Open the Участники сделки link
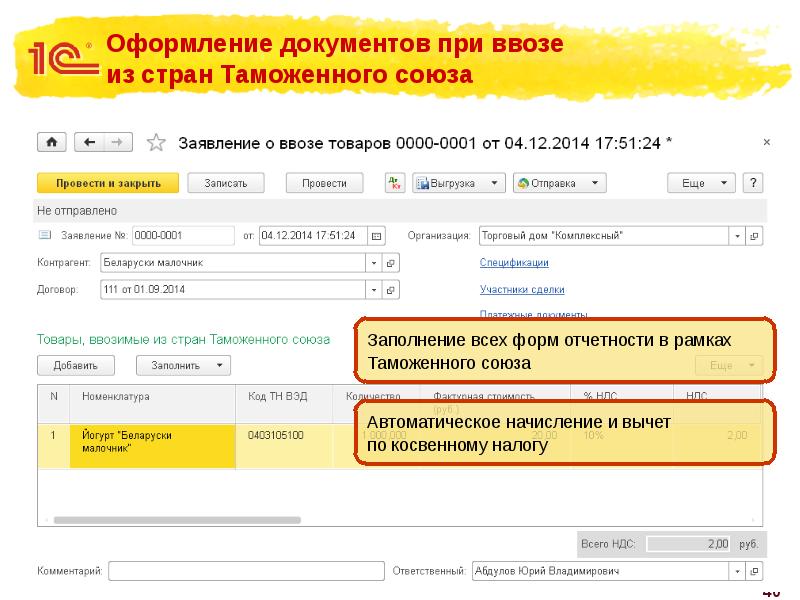The height and width of the screenshot is (600, 800). coord(522,290)
